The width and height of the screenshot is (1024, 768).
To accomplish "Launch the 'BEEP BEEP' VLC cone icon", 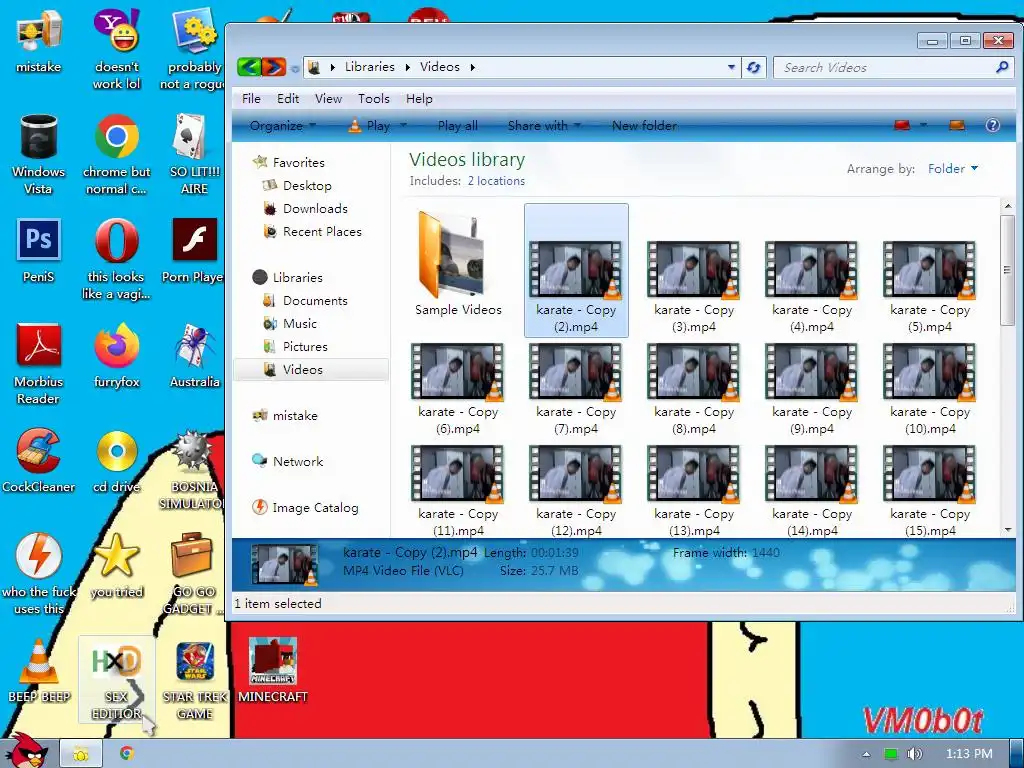I will click(39, 671).
